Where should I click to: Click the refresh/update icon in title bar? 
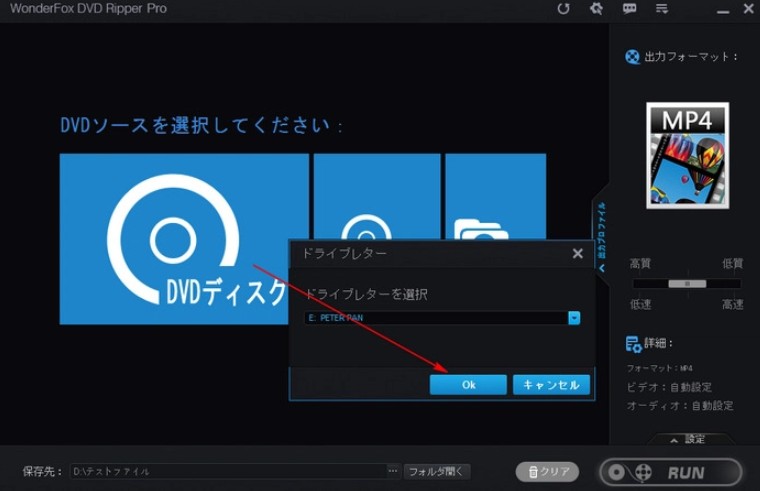tap(563, 9)
